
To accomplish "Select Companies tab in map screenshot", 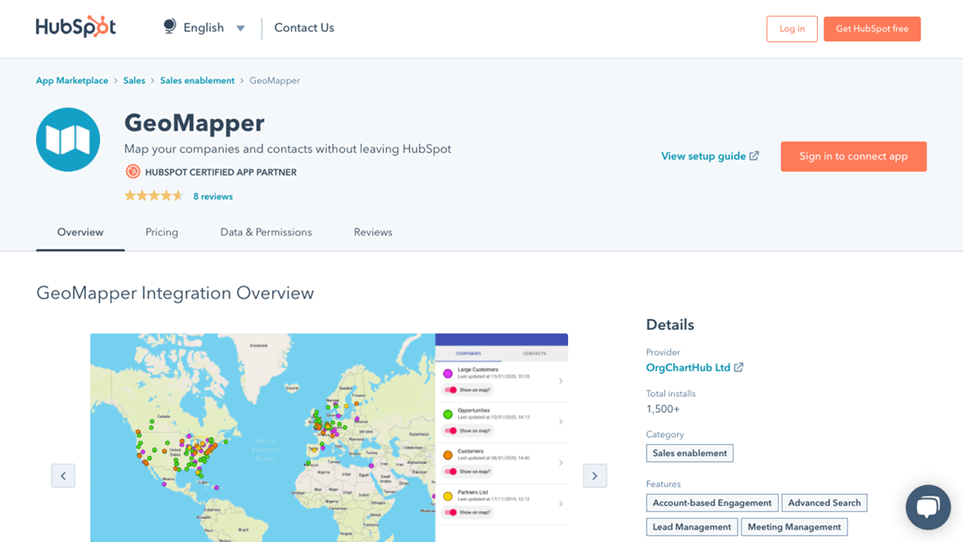I will pyautogui.click(x=469, y=354).
